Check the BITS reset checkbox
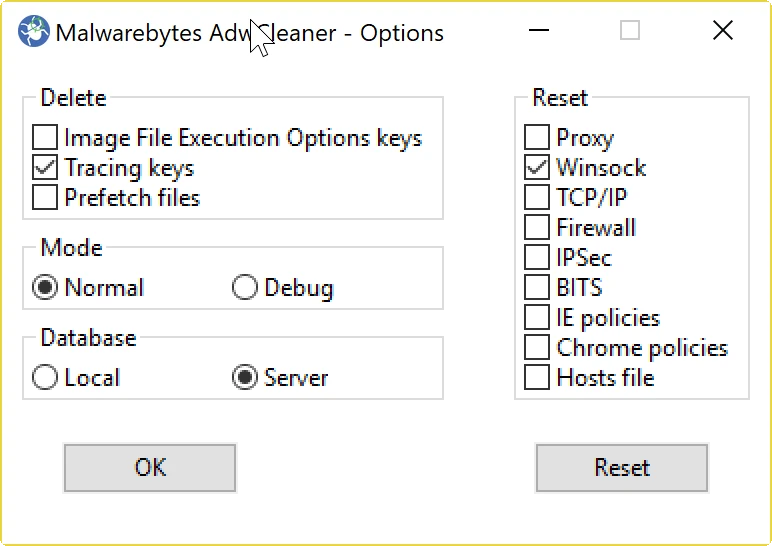 (x=537, y=288)
